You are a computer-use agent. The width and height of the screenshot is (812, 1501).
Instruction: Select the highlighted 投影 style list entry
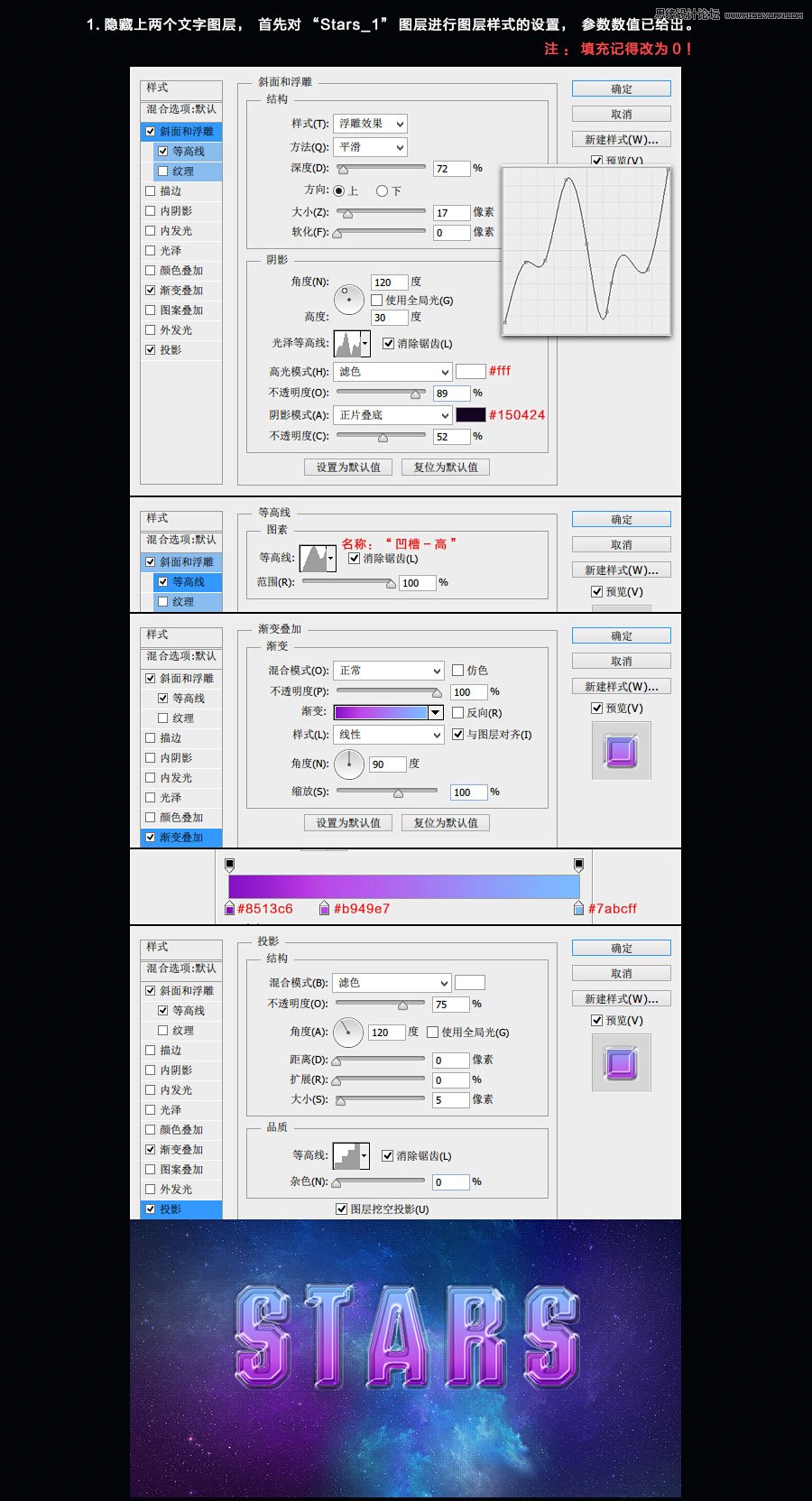coord(181,1209)
